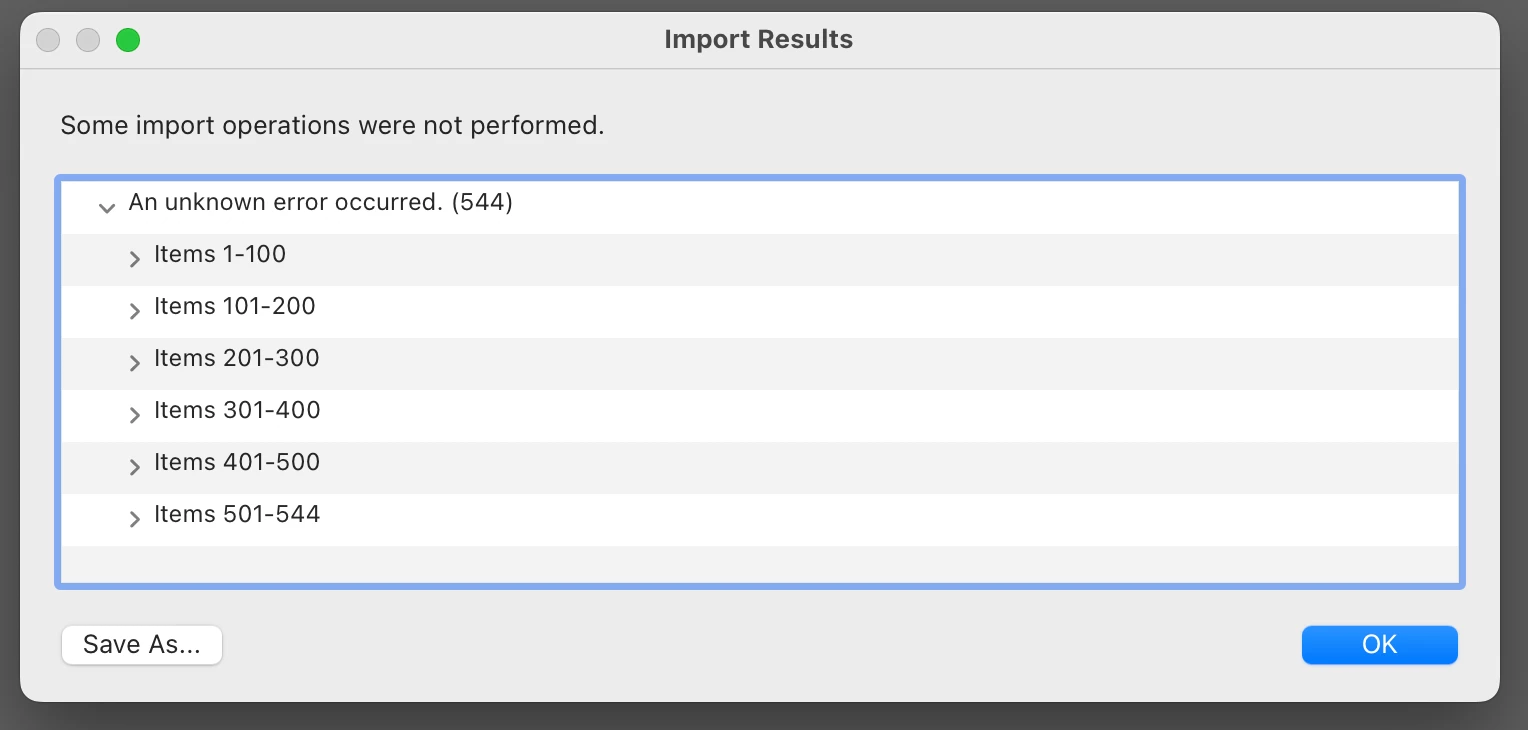Select the 'Items 201-300' row label
Image resolution: width=1528 pixels, height=730 pixels.
pyautogui.click(x=237, y=359)
